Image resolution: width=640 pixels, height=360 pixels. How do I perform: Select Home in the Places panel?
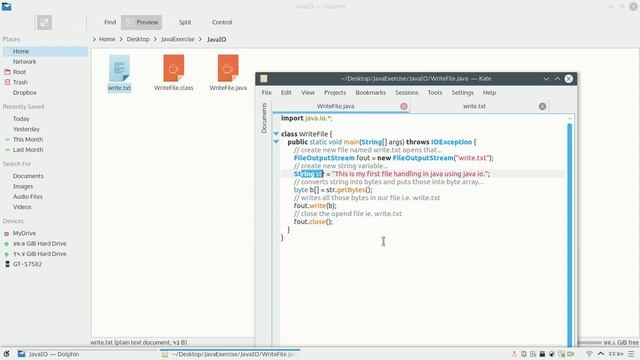[45, 51]
